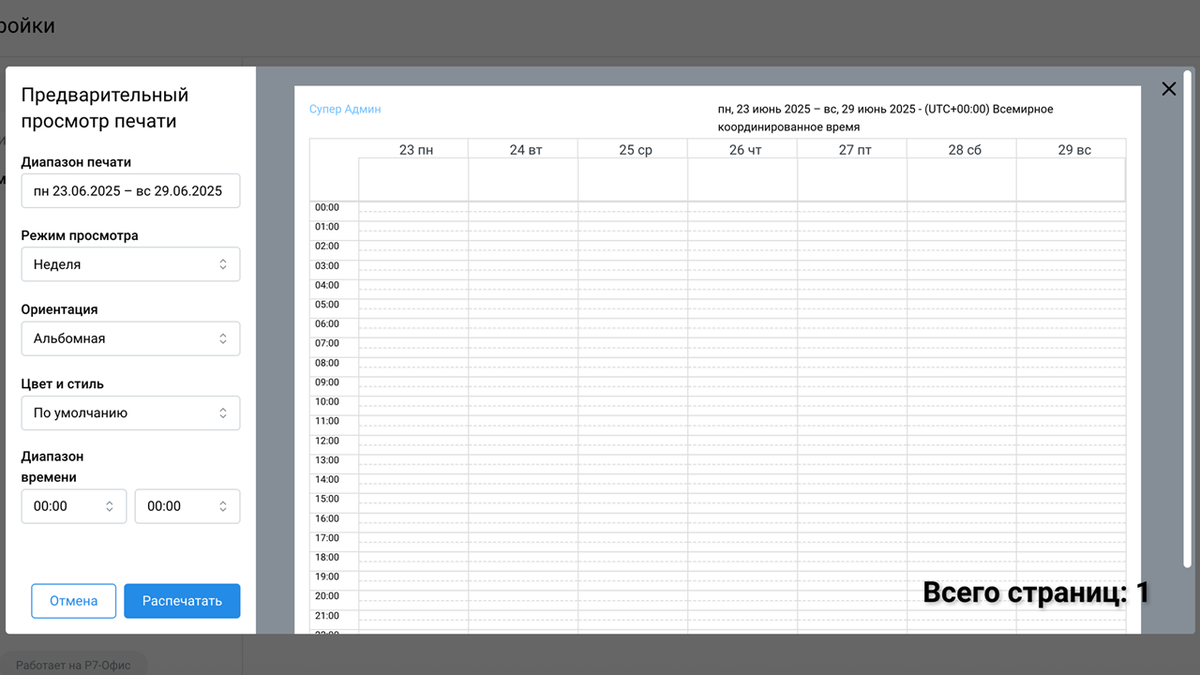Select the 24 вт column header

(x=526, y=150)
